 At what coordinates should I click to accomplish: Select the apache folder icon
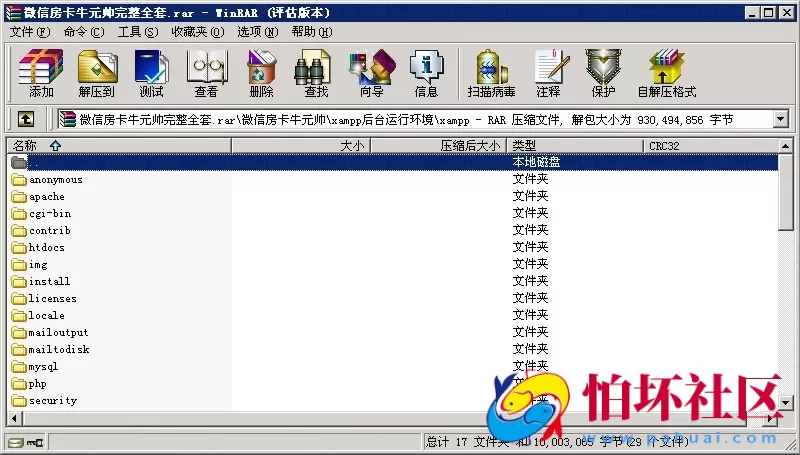(19, 196)
